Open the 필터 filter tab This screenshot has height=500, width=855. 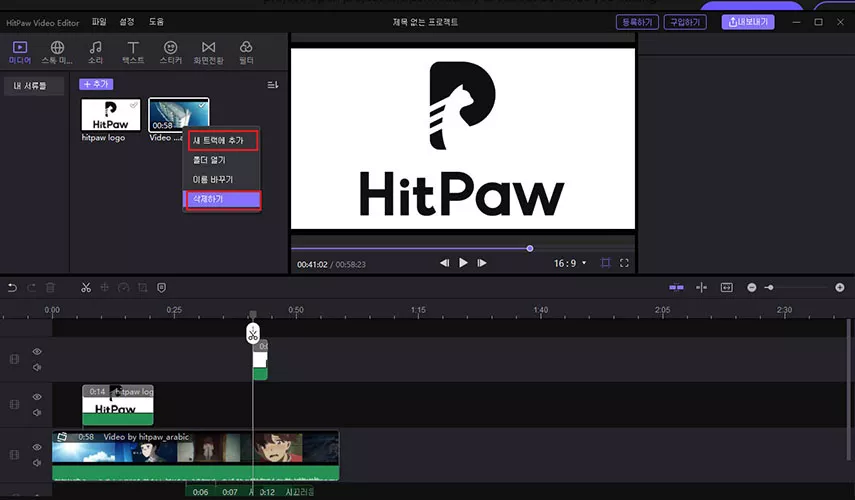point(246,52)
